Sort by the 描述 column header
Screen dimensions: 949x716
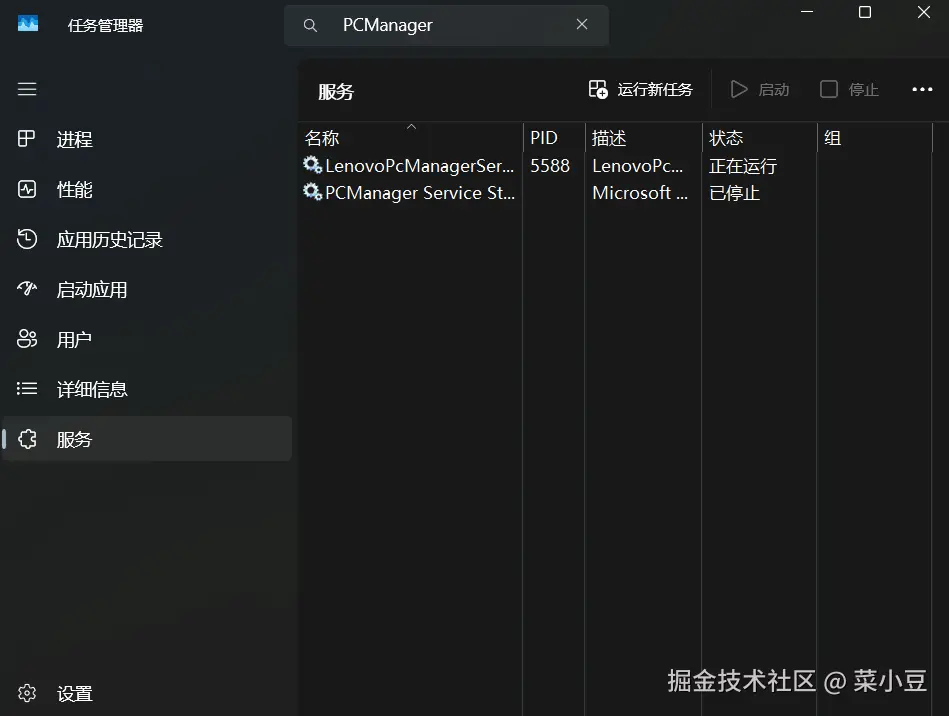643,138
